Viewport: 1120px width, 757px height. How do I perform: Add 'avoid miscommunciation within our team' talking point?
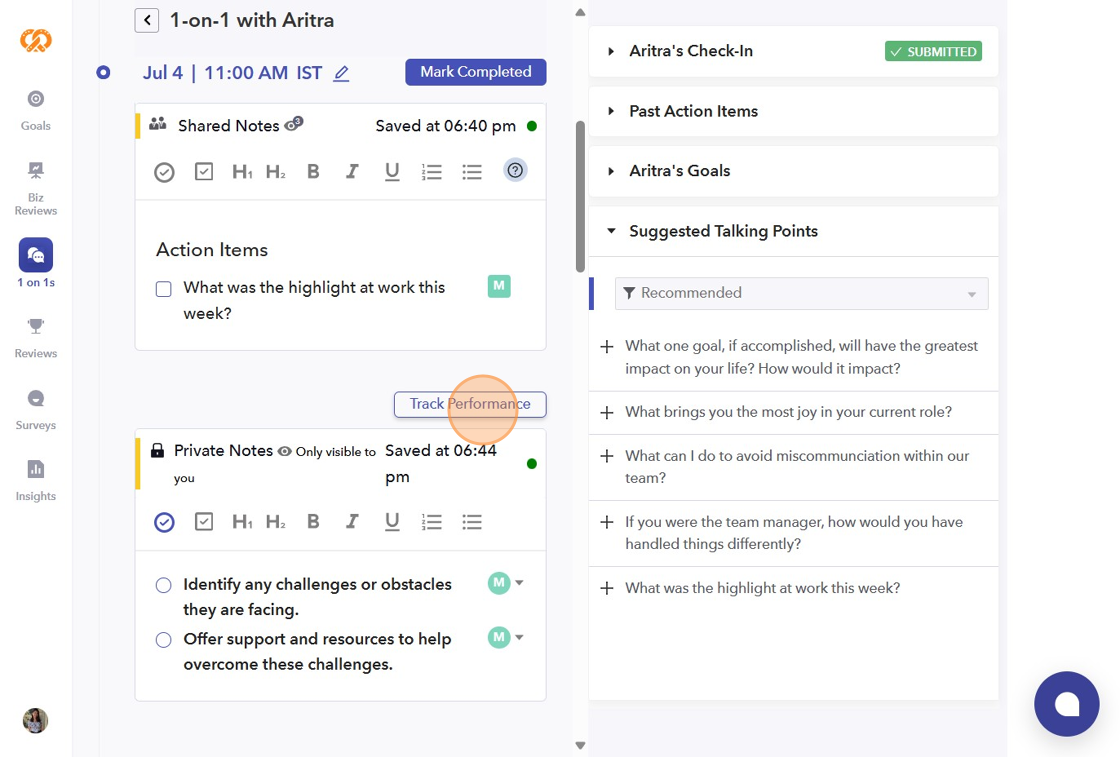coord(607,456)
